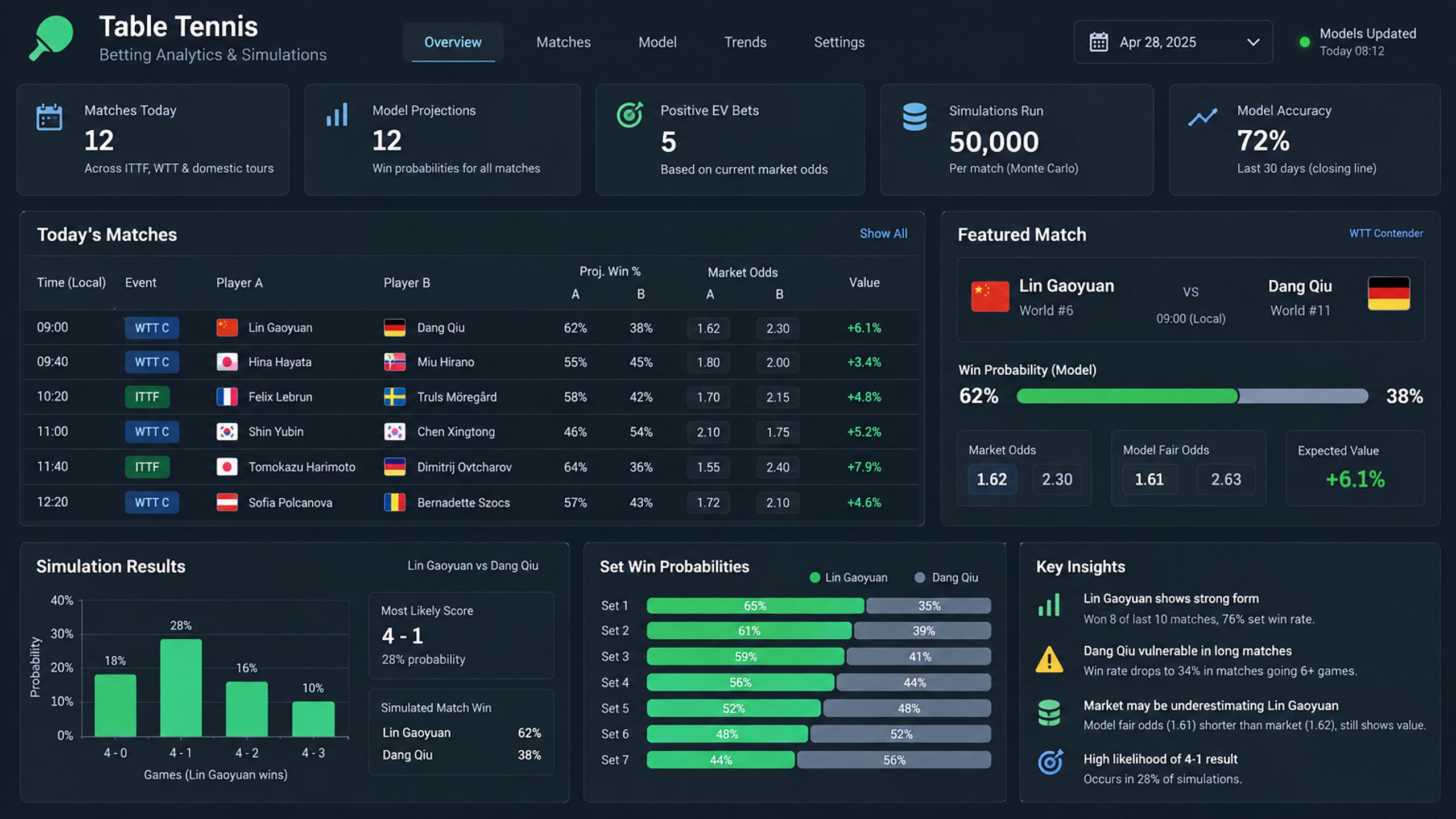Click the 4 - 3 bar showing 10%

[313, 719]
